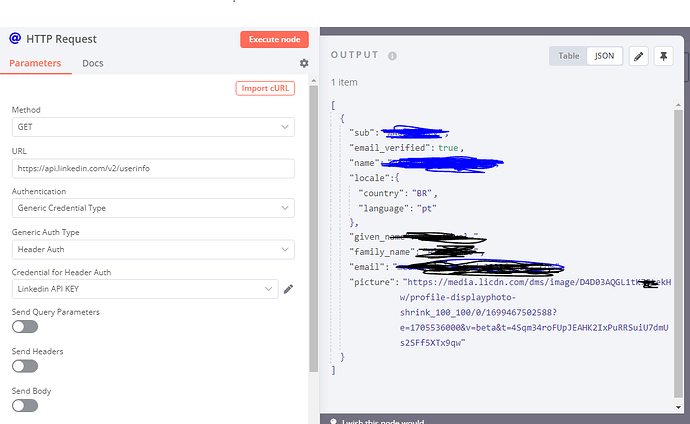
Task: Focus the URL input field
Action: (153, 168)
